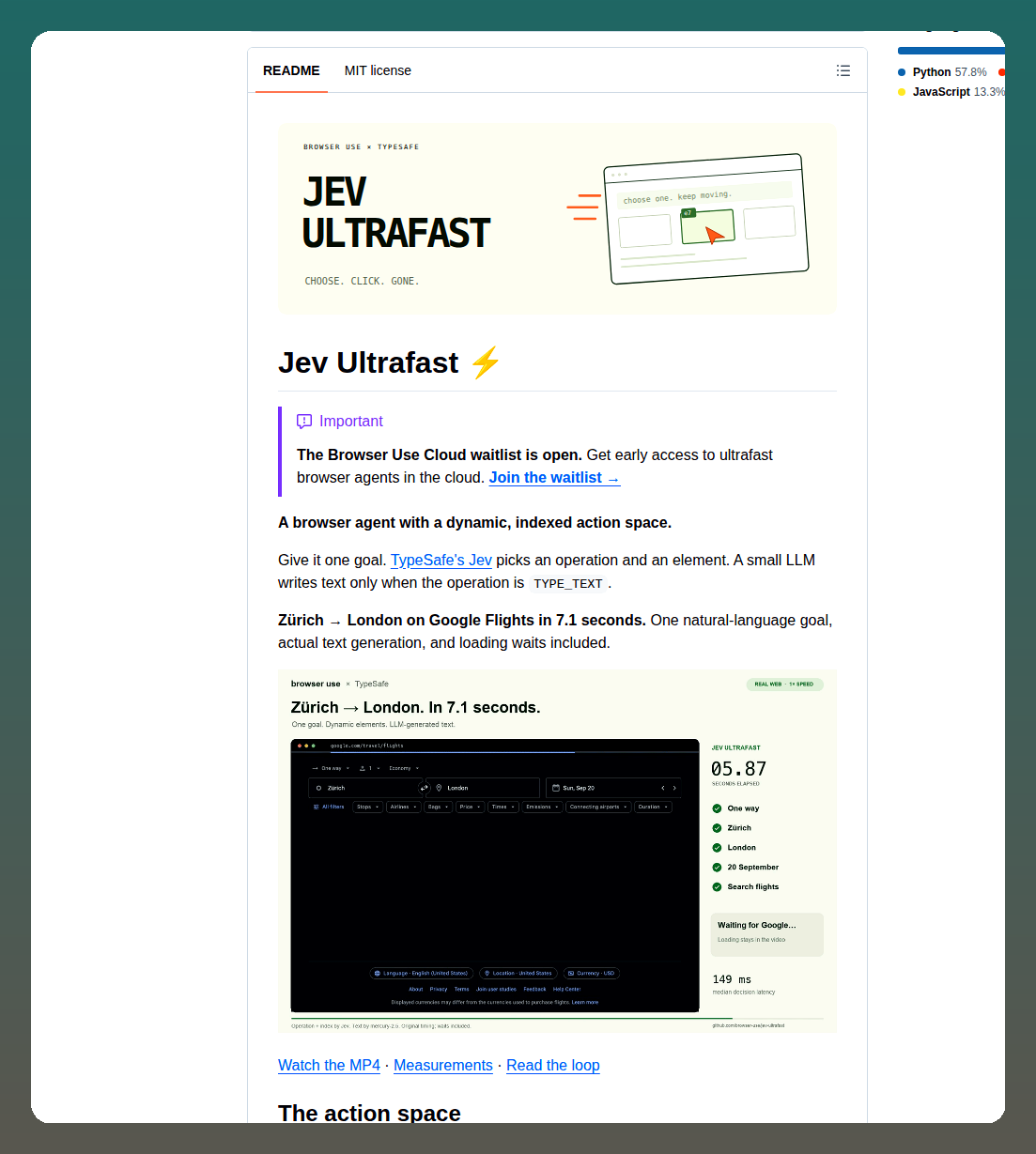Click the Terms footer link in the demo

tap(461, 989)
